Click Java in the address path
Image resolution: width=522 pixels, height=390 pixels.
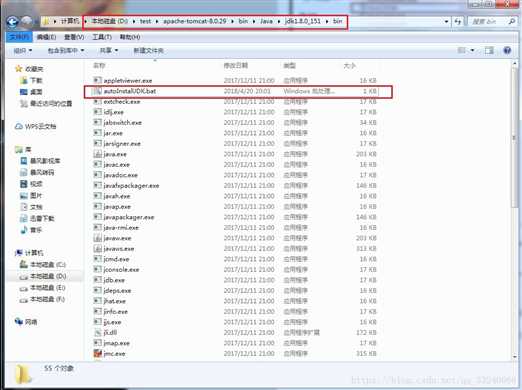pos(266,21)
